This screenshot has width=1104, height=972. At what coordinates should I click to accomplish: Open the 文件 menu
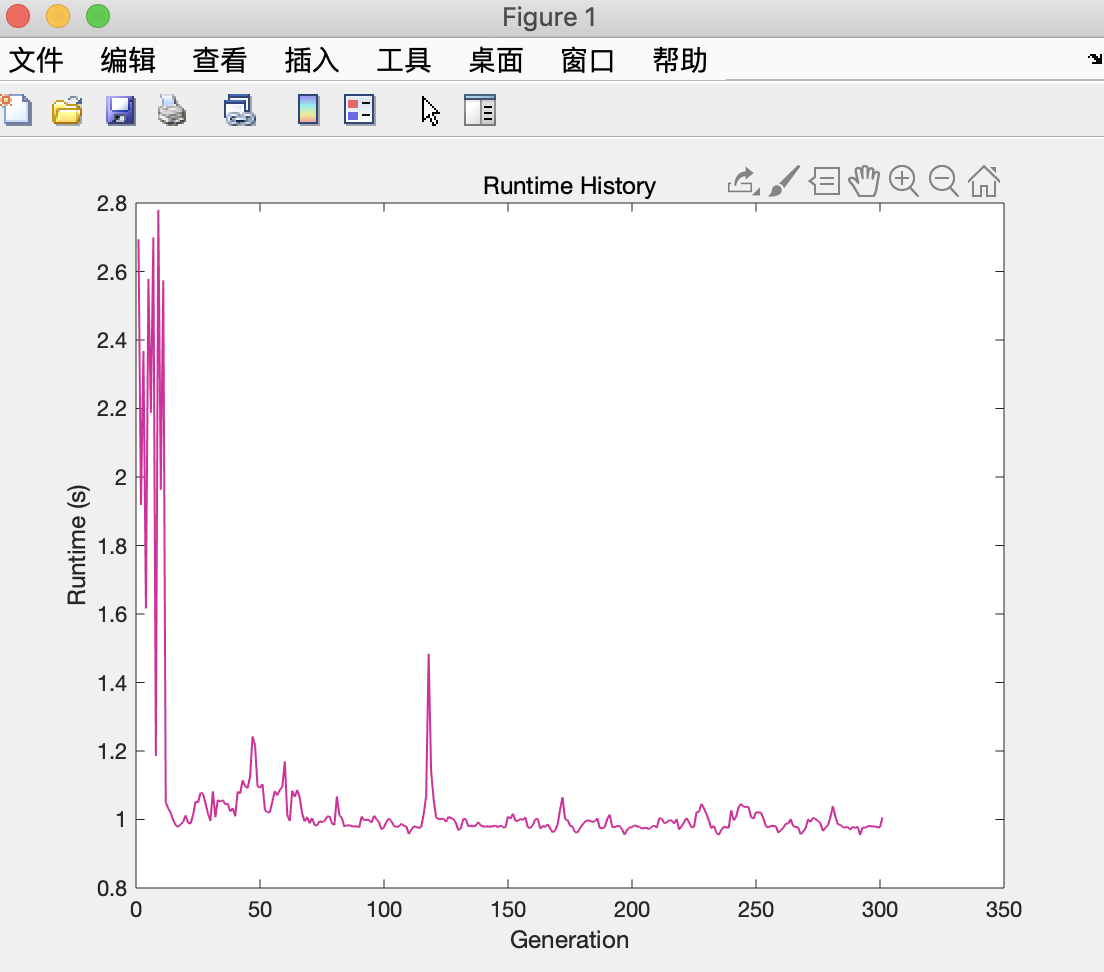(36, 61)
